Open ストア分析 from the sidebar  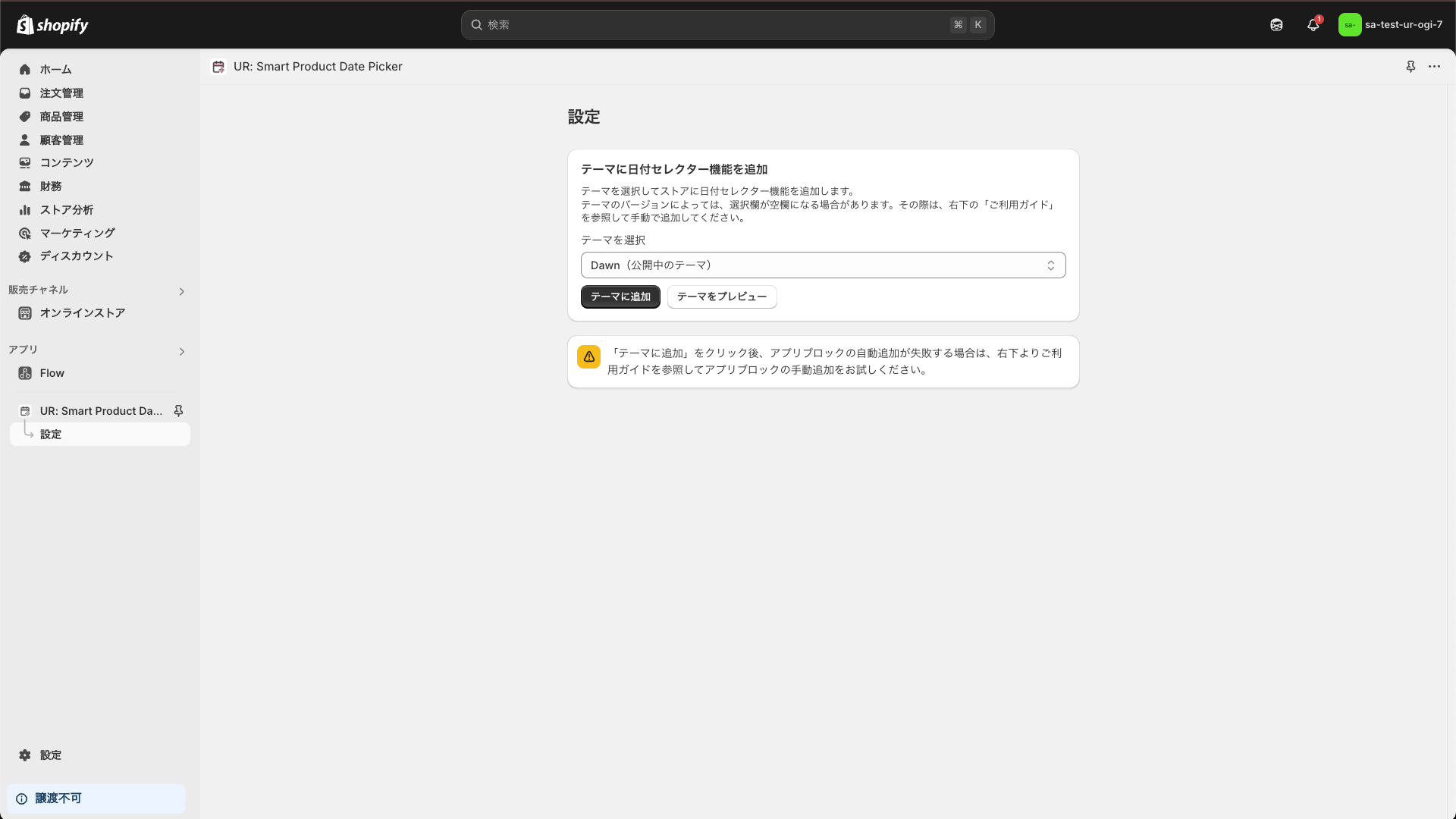coord(67,210)
